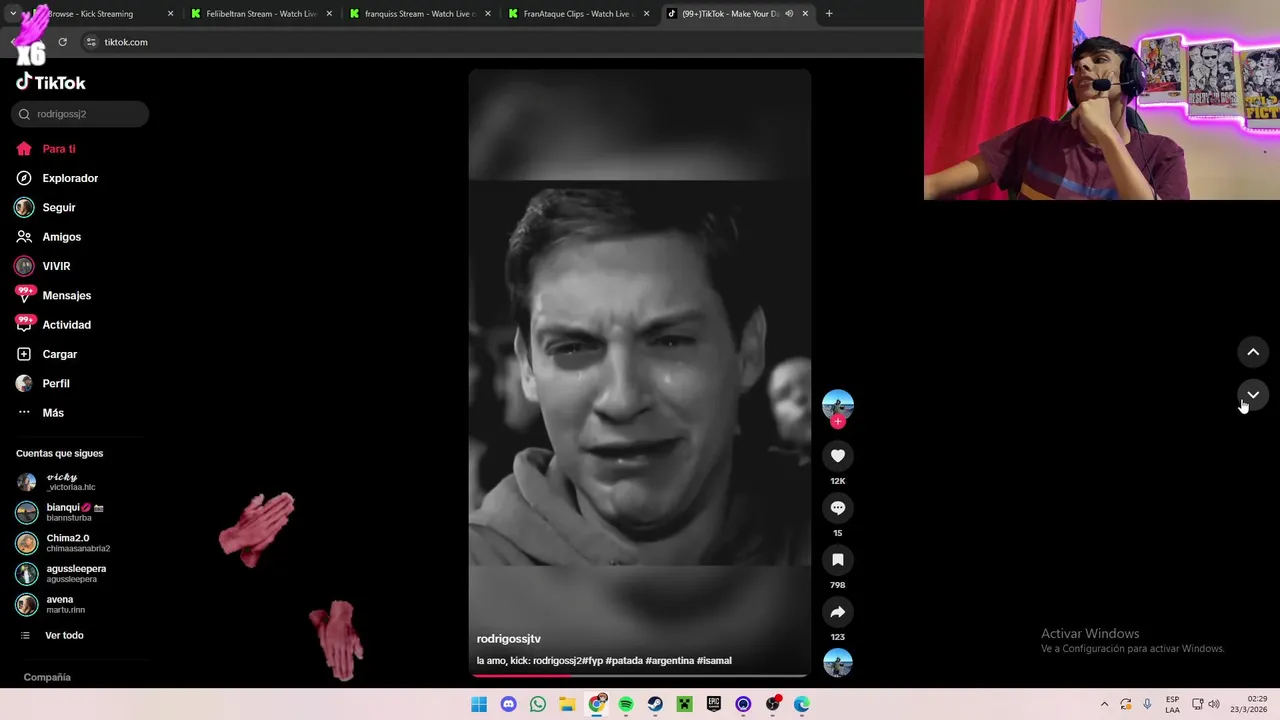This screenshot has height=720, width=1280.
Task: Open followed account martu.rinn
Action: coord(51,604)
